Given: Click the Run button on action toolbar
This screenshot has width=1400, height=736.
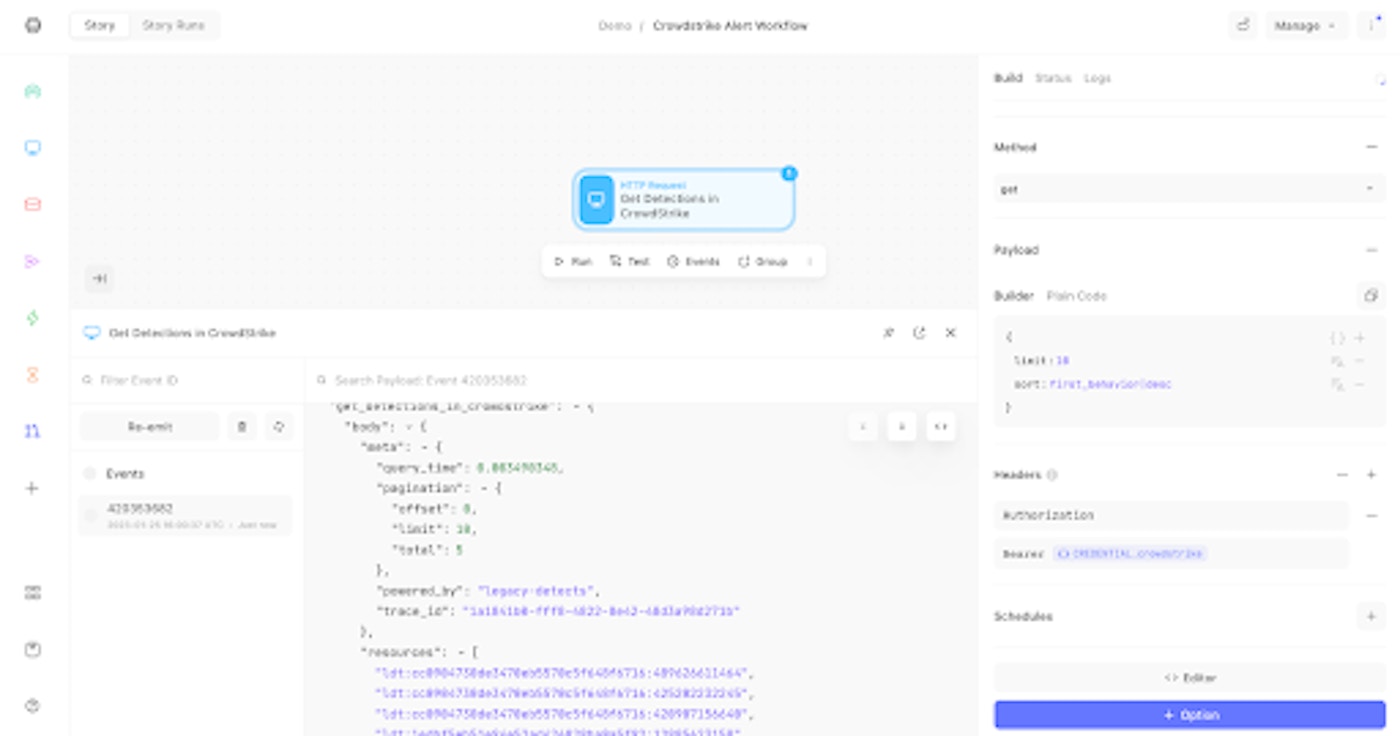Looking at the screenshot, I should pos(573,262).
